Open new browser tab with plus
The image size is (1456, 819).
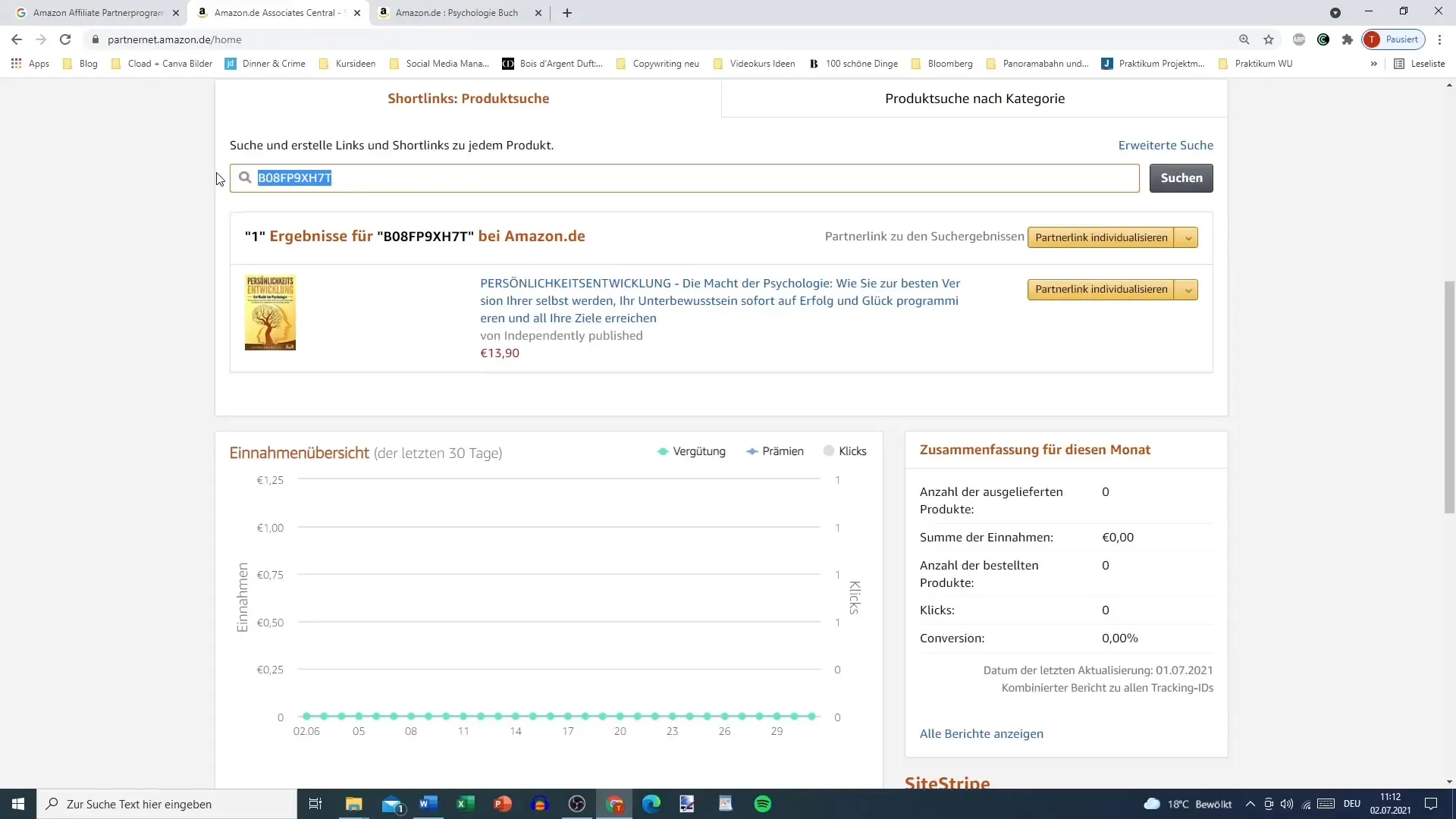tap(567, 13)
